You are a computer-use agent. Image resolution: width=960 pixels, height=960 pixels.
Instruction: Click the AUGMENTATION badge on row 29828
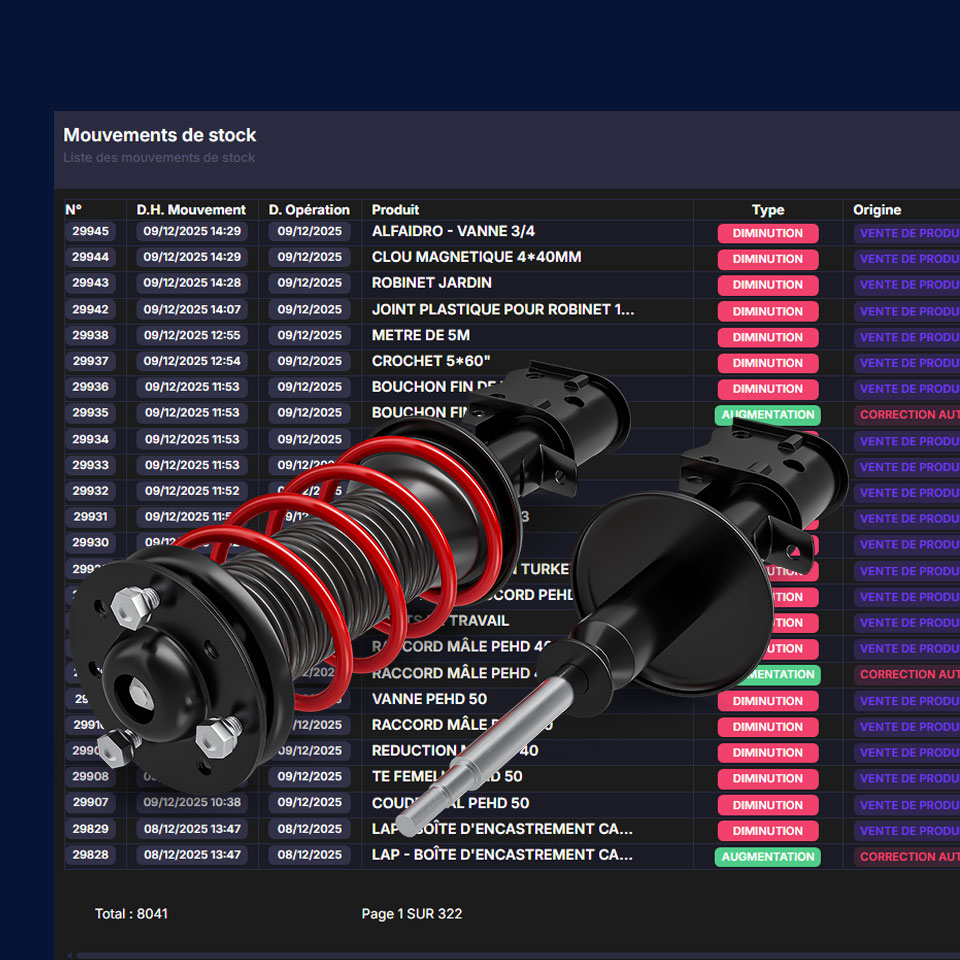(768, 857)
